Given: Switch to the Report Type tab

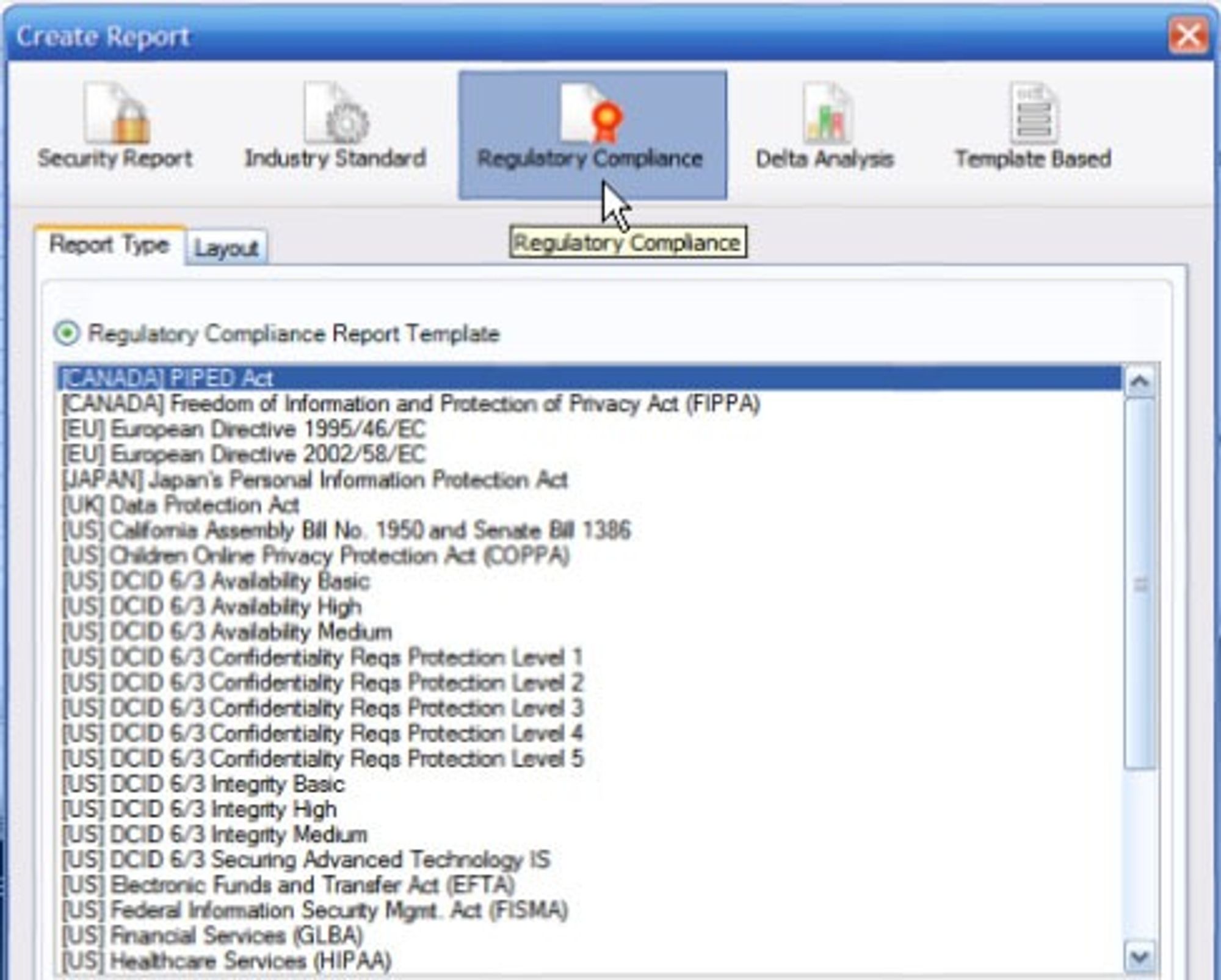Looking at the screenshot, I should tap(109, 245).
